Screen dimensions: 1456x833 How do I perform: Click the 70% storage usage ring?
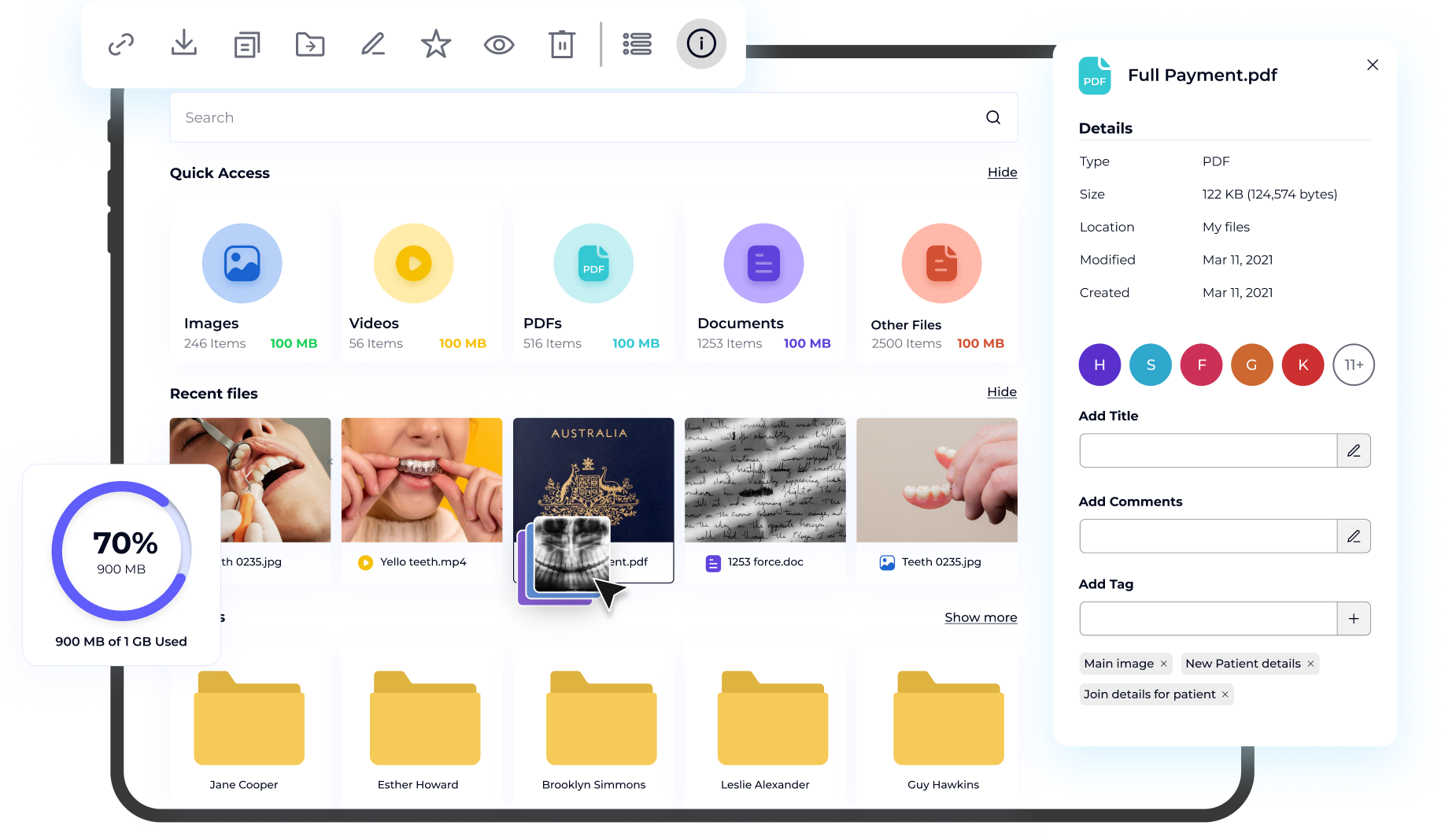[x=122, y=551]
